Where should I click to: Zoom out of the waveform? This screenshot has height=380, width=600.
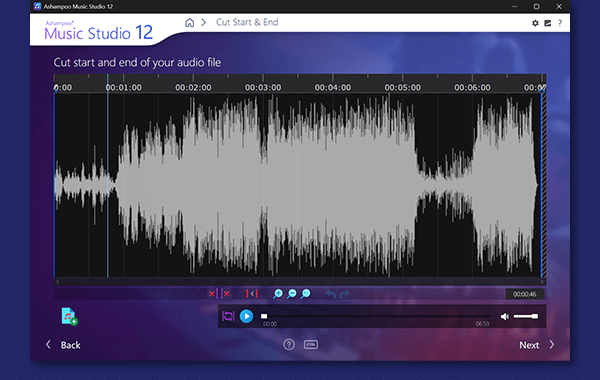pos(292,294)
